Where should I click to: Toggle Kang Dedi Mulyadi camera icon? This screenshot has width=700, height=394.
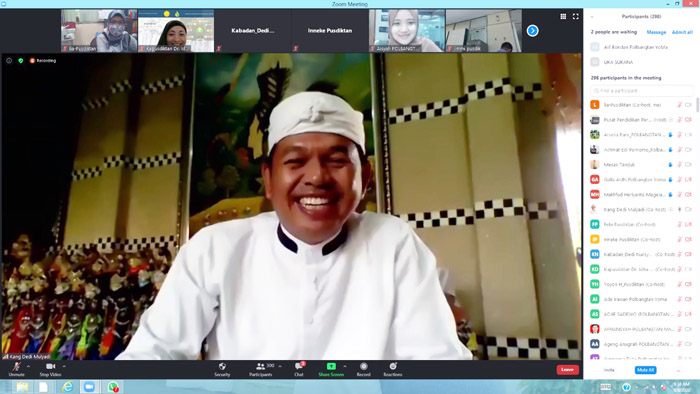688,209
